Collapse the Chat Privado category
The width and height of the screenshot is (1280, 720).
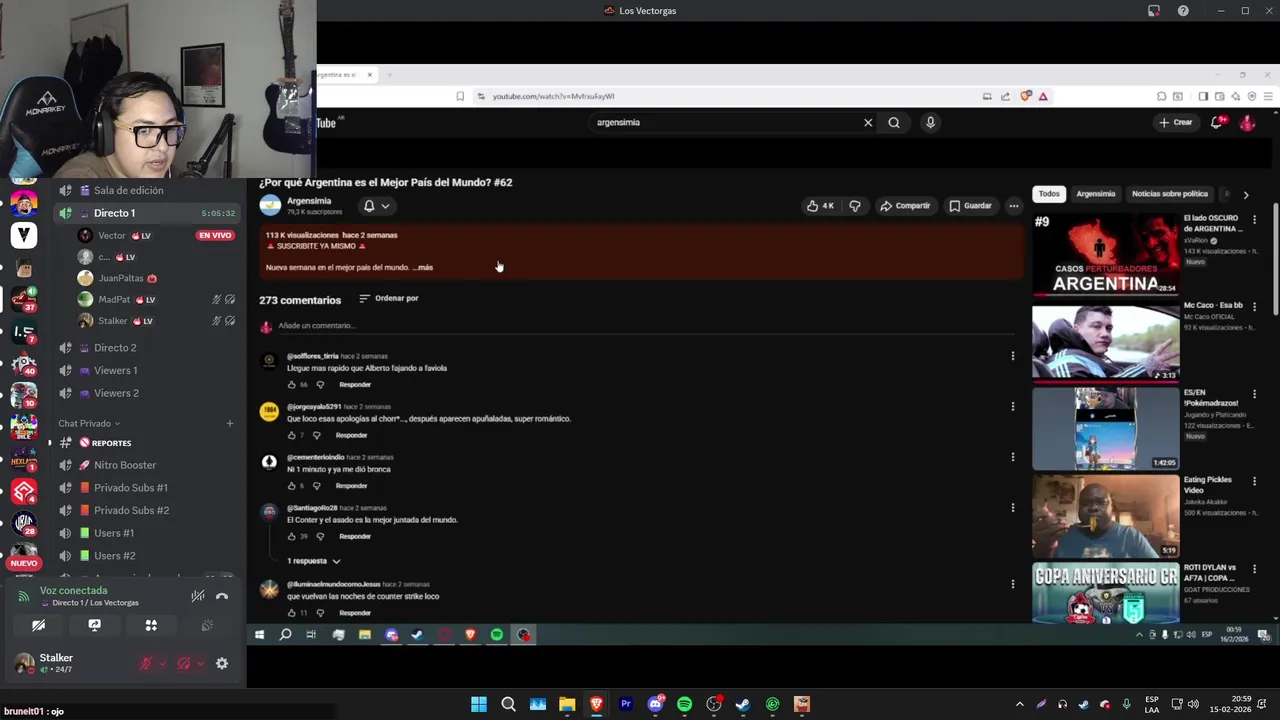(x=88, y=423)
